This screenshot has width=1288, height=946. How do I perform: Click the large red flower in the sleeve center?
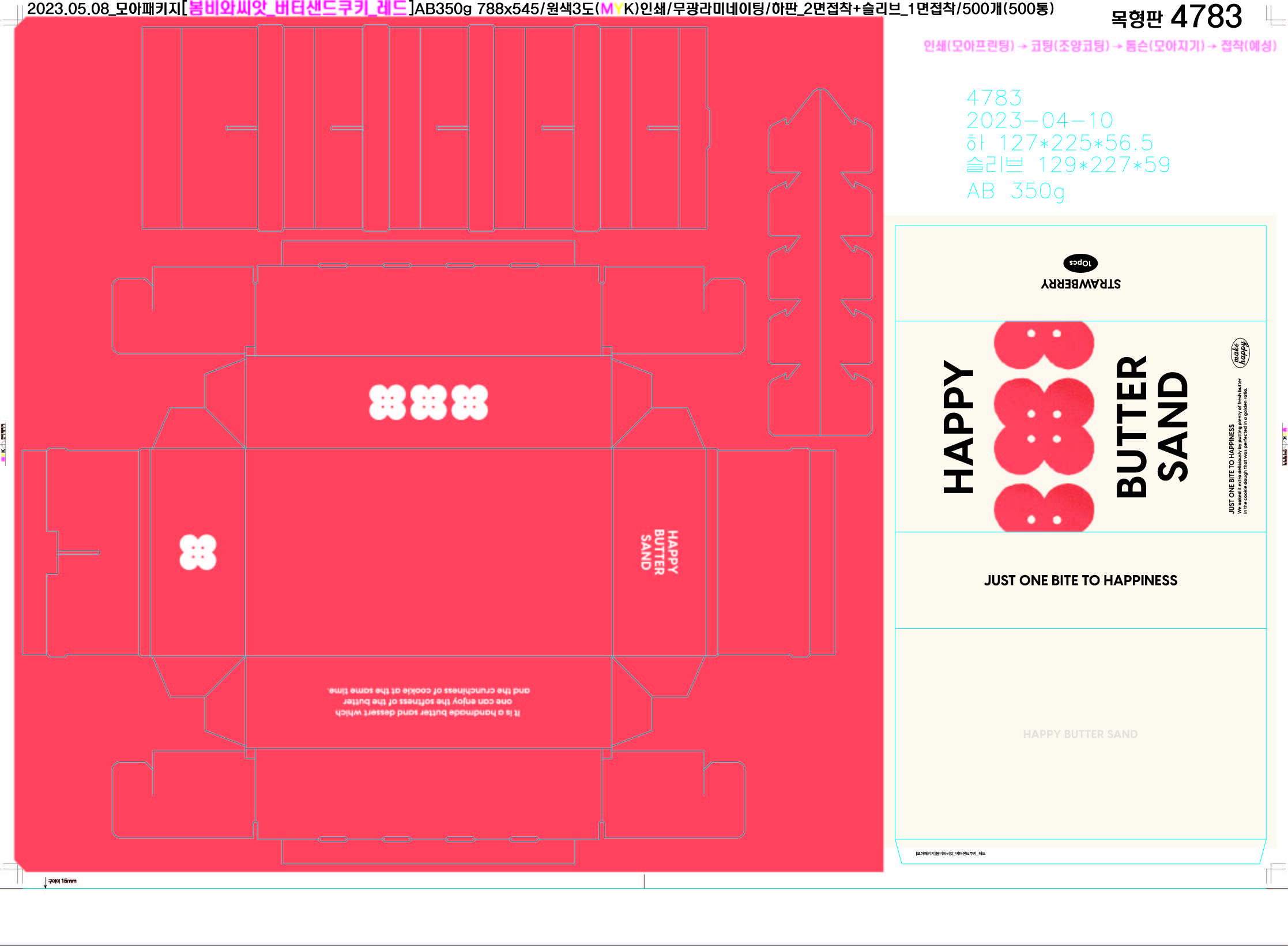(1044, 426)
